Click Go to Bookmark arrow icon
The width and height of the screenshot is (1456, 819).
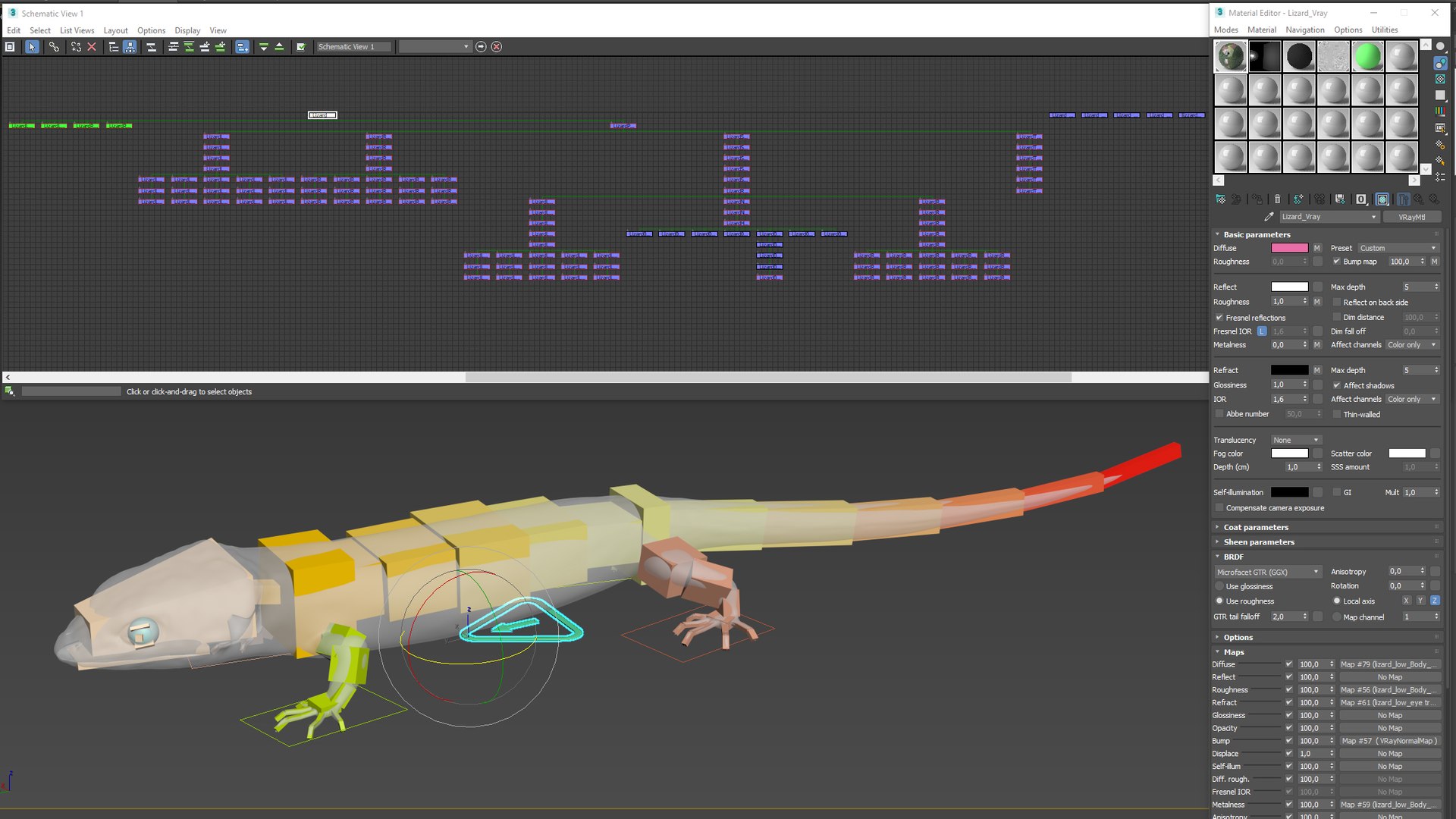click(x=481, y=47)
